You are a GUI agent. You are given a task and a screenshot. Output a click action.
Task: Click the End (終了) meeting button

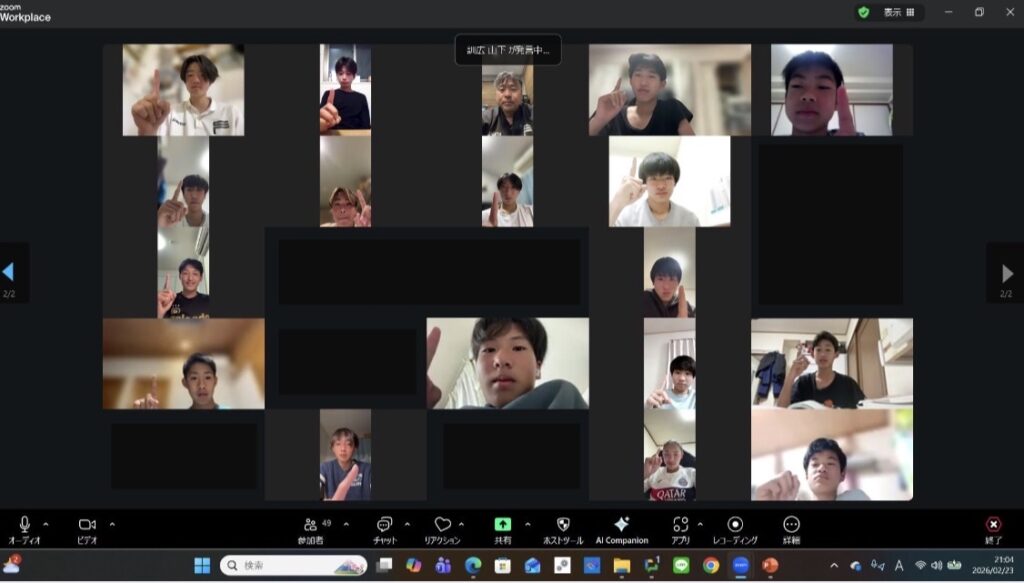pos(993,525)
